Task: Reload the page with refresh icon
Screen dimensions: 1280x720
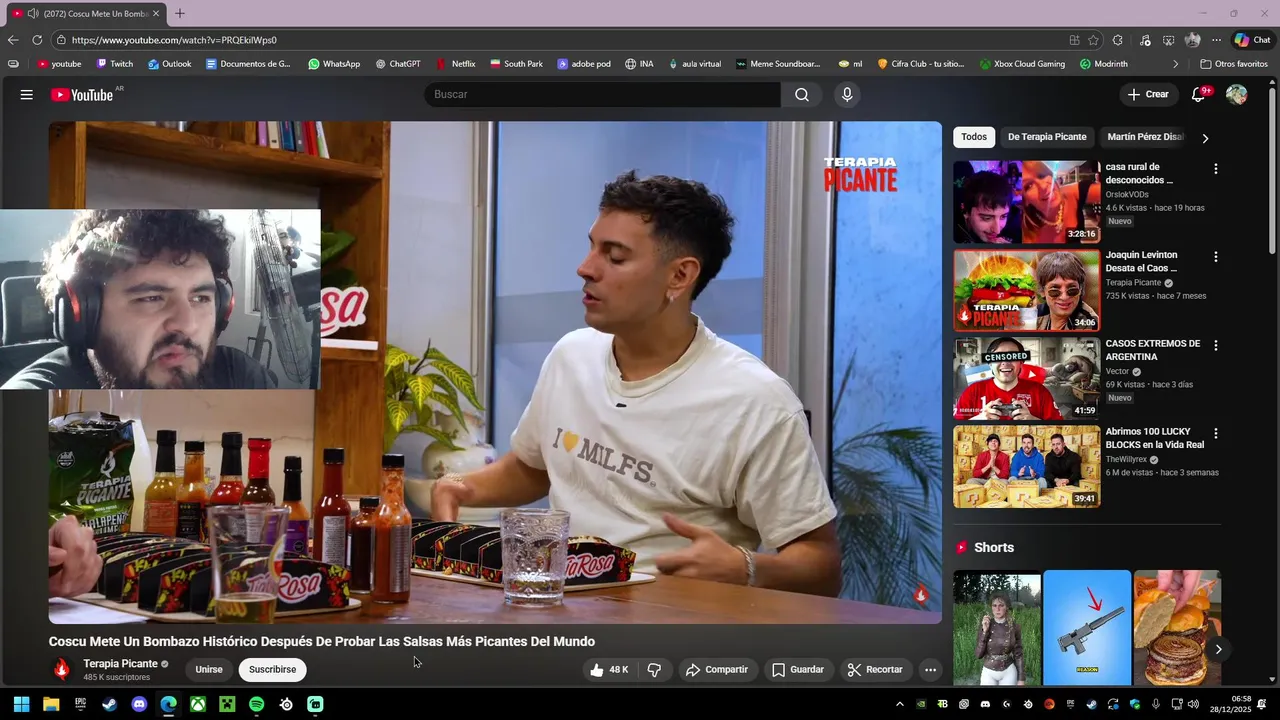Action: pyautogui.click(x=37, y=40)
